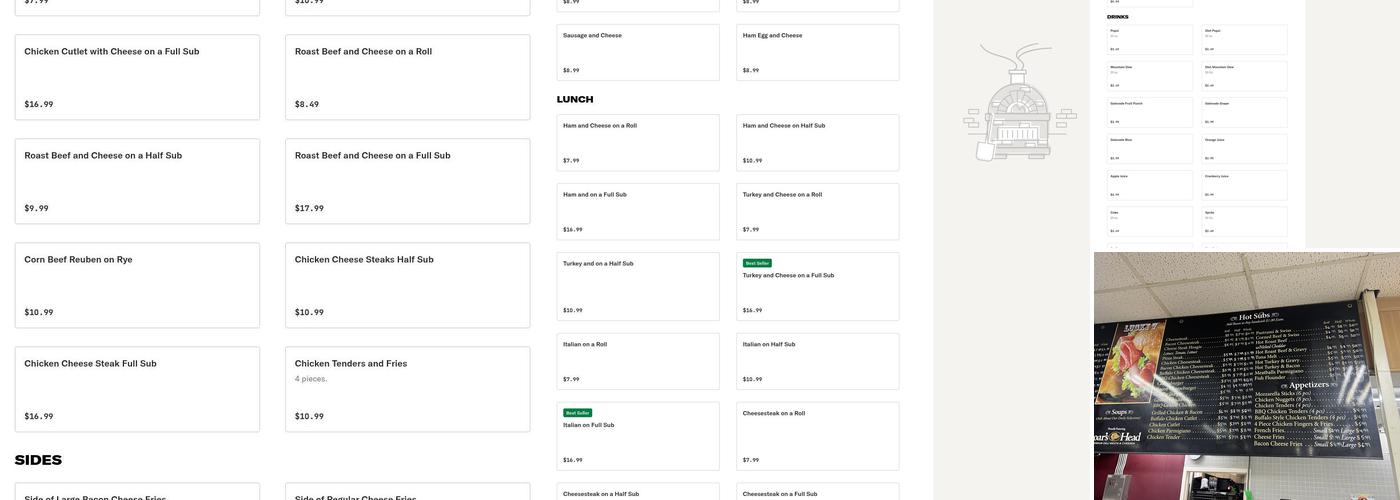Image resolution: width=1400 pixels, height=500 pixels.
Task: Click Best Seller badge on Turkey Full Sub
Action: coord(757,263)
